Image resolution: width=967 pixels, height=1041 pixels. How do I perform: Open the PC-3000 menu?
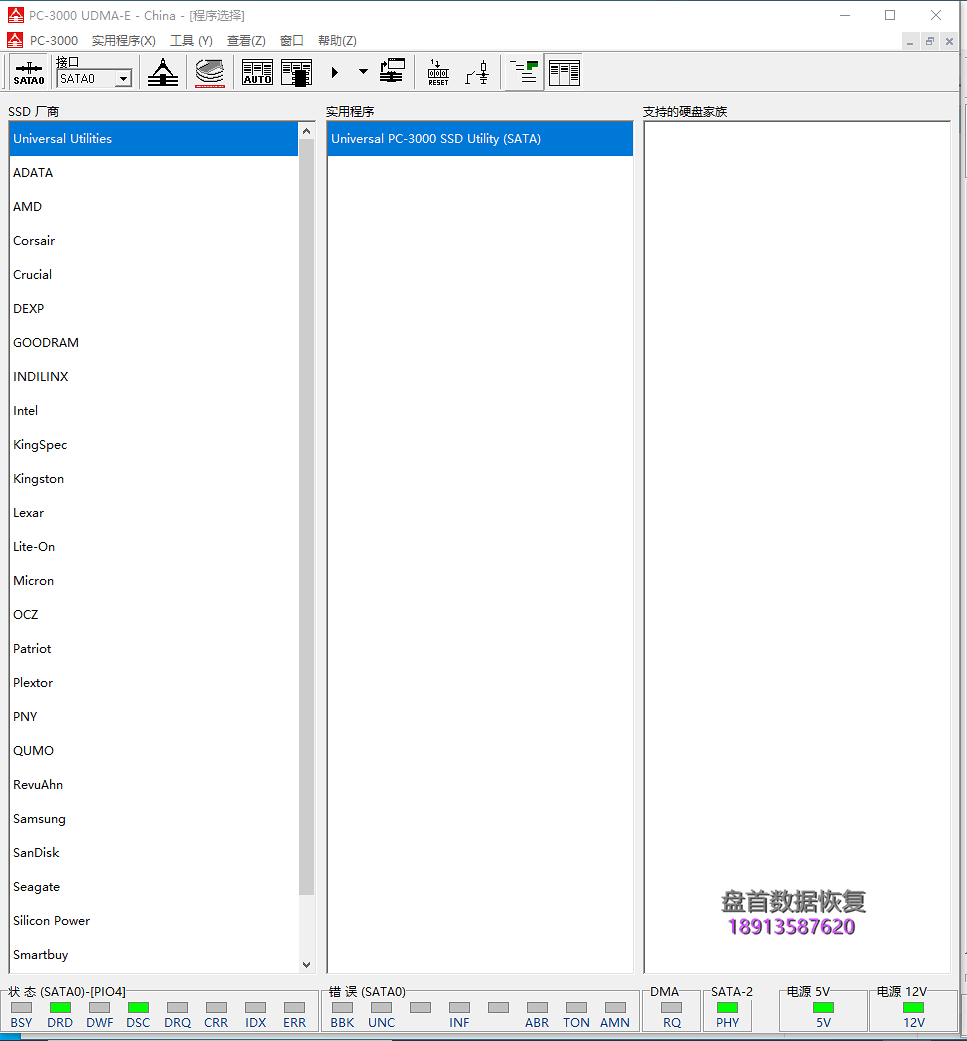[x=53, y=40]
